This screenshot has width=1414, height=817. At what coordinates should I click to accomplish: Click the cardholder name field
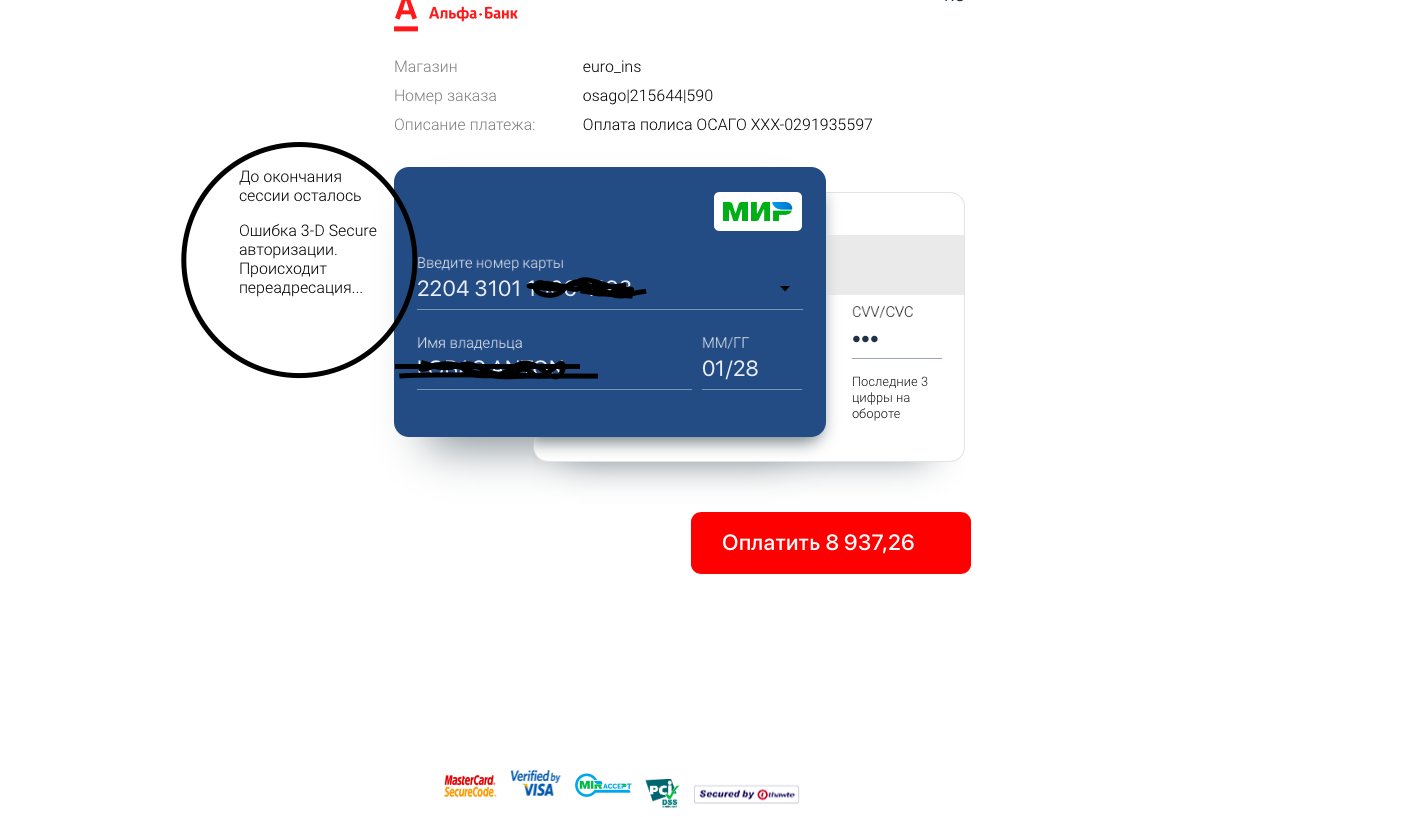point(554,368)
